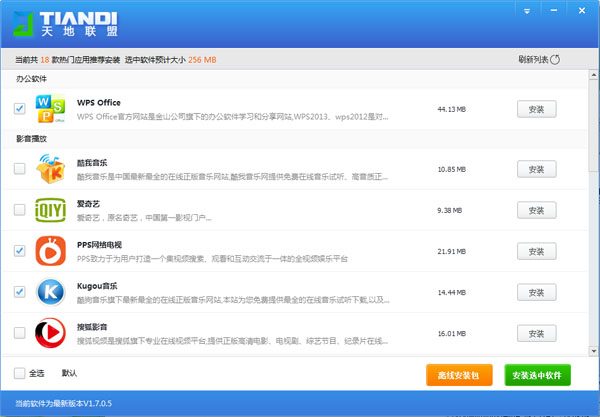Click the Kuwo music box icon
This screenshot has width=600, height=417.
50,169
